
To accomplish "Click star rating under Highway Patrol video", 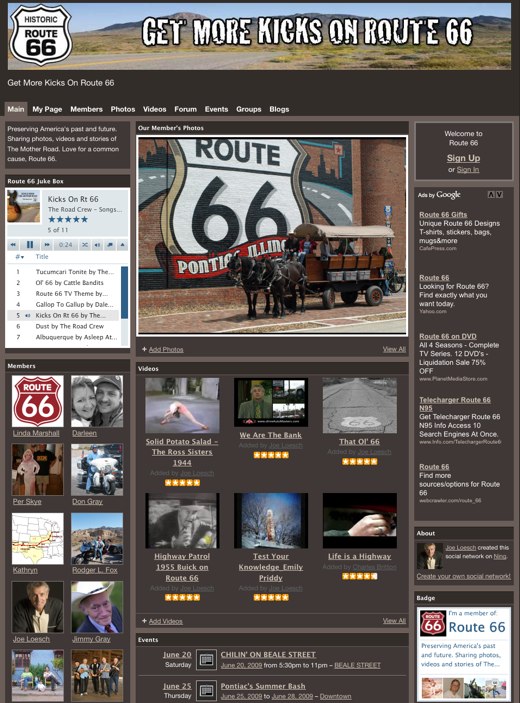I will tap(182, 597).
